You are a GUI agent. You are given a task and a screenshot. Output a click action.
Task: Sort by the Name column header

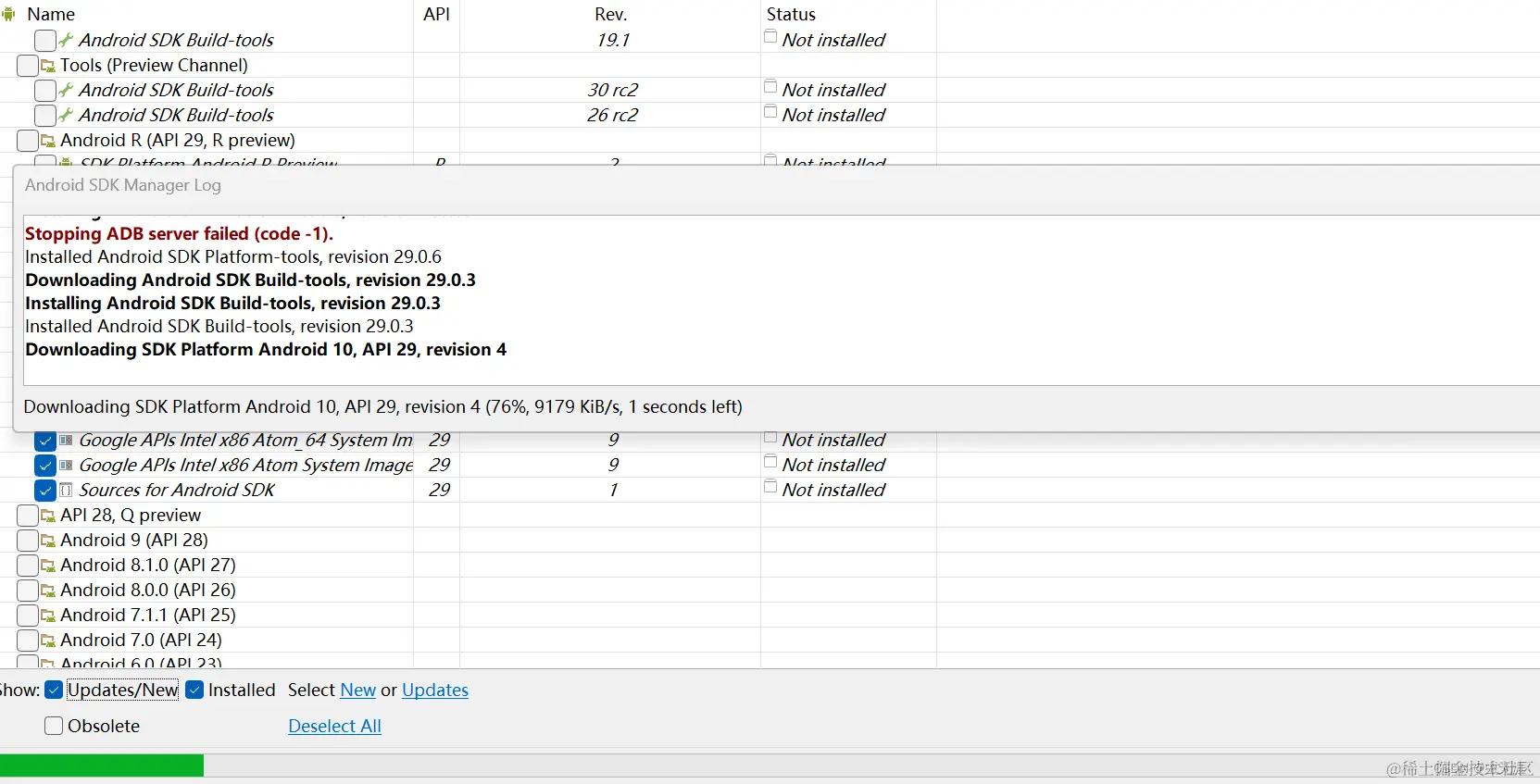(51, 14)
